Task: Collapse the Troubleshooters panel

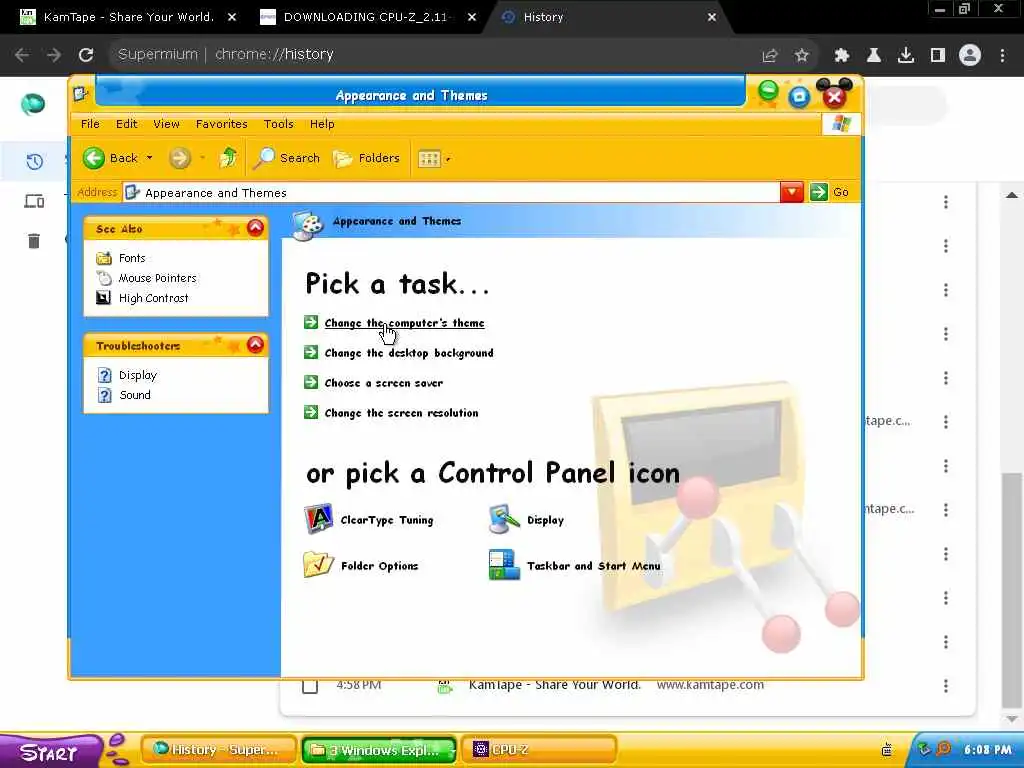Action: click(255, 345)
